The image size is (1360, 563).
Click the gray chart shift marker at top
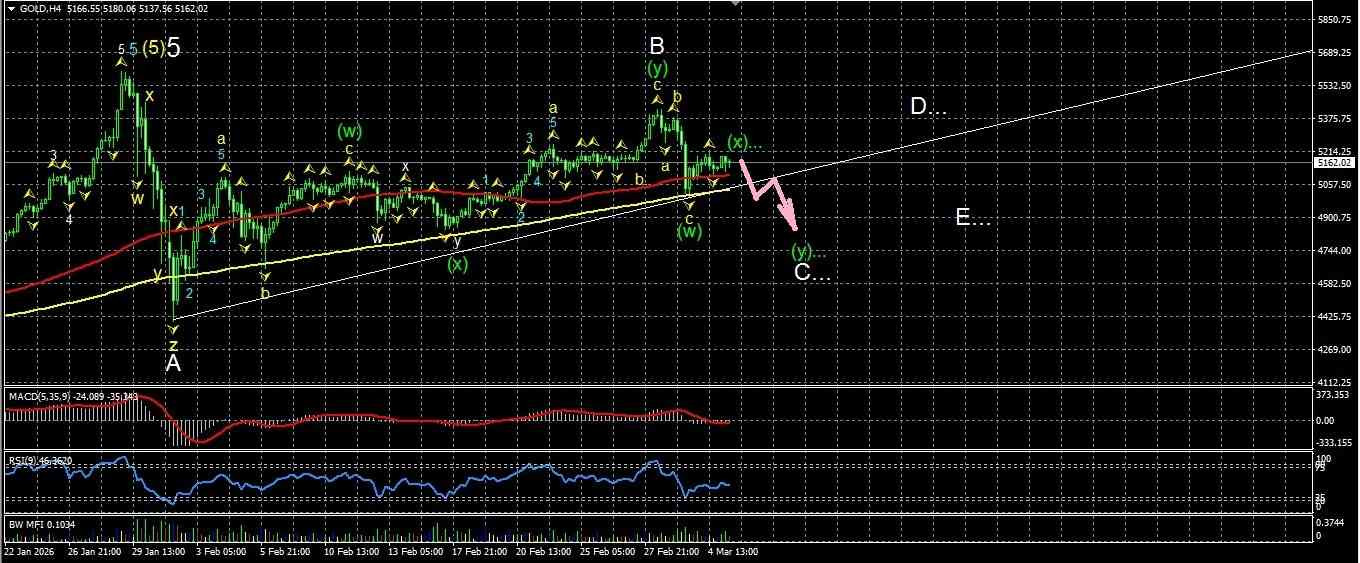click(x=737, y=4)
